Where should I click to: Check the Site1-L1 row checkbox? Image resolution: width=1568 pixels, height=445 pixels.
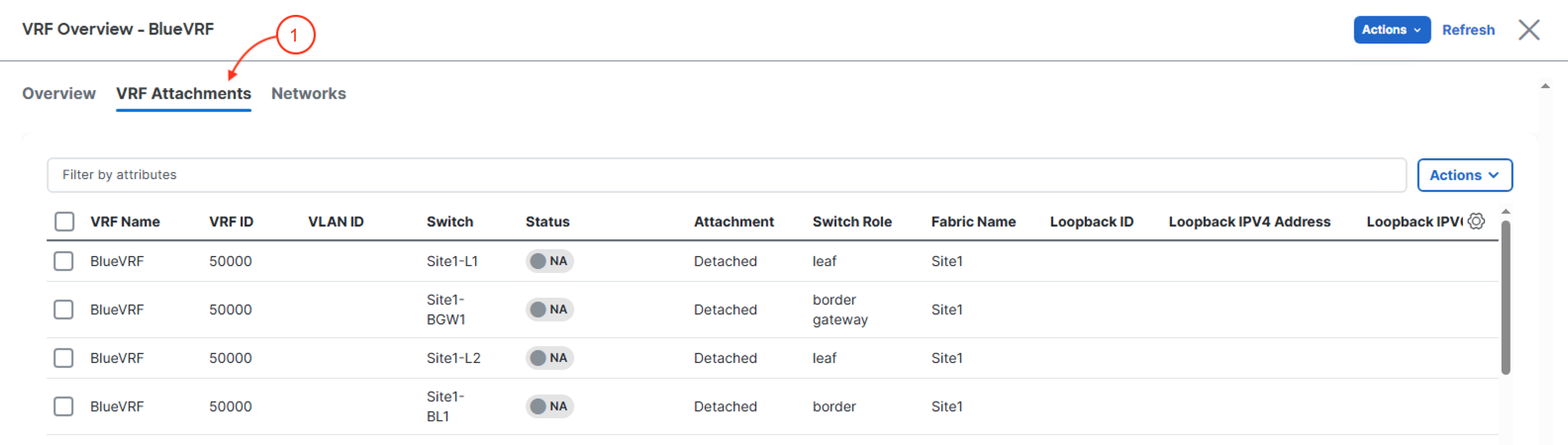(63, 261)
